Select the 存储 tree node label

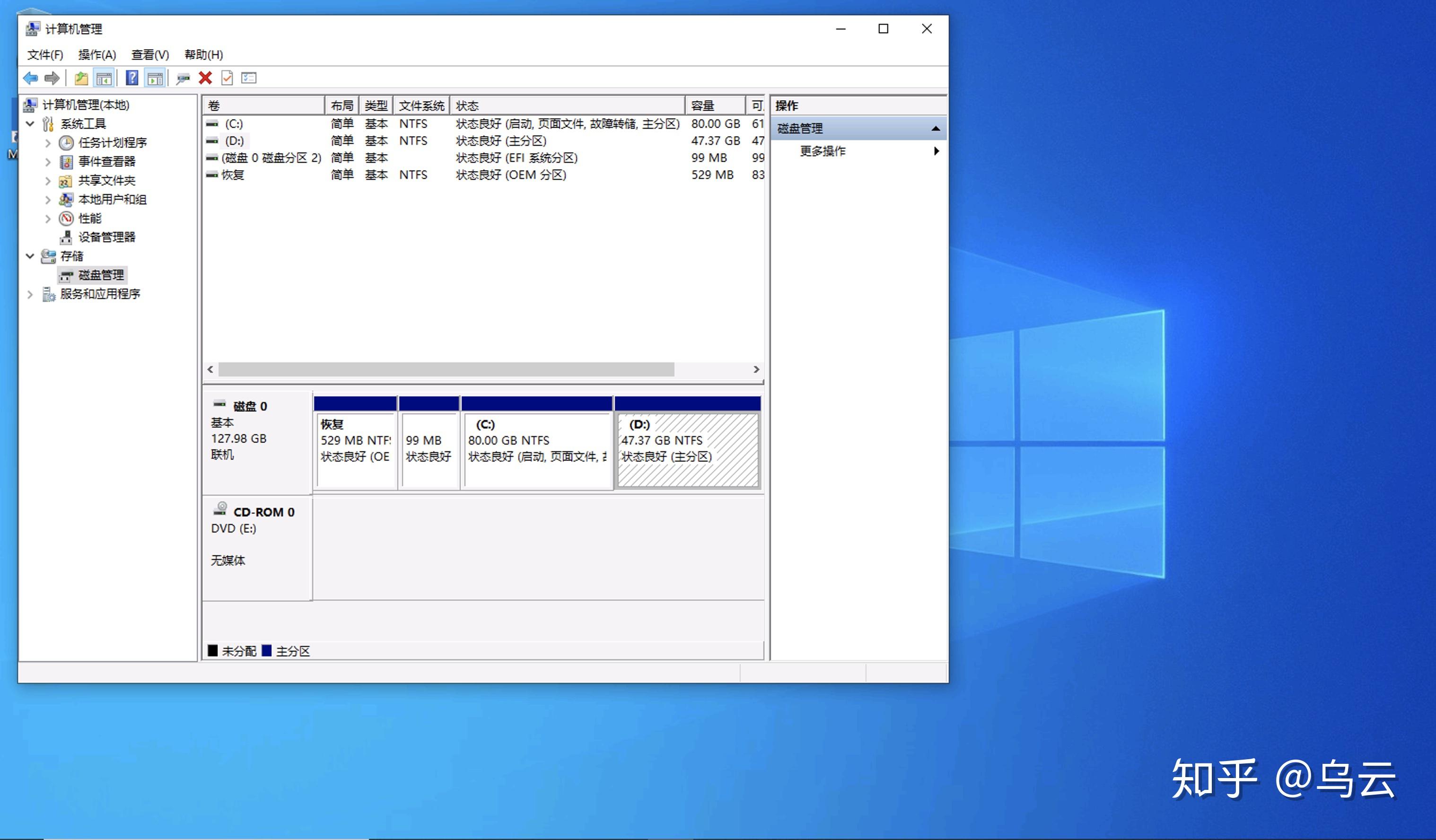72,256
